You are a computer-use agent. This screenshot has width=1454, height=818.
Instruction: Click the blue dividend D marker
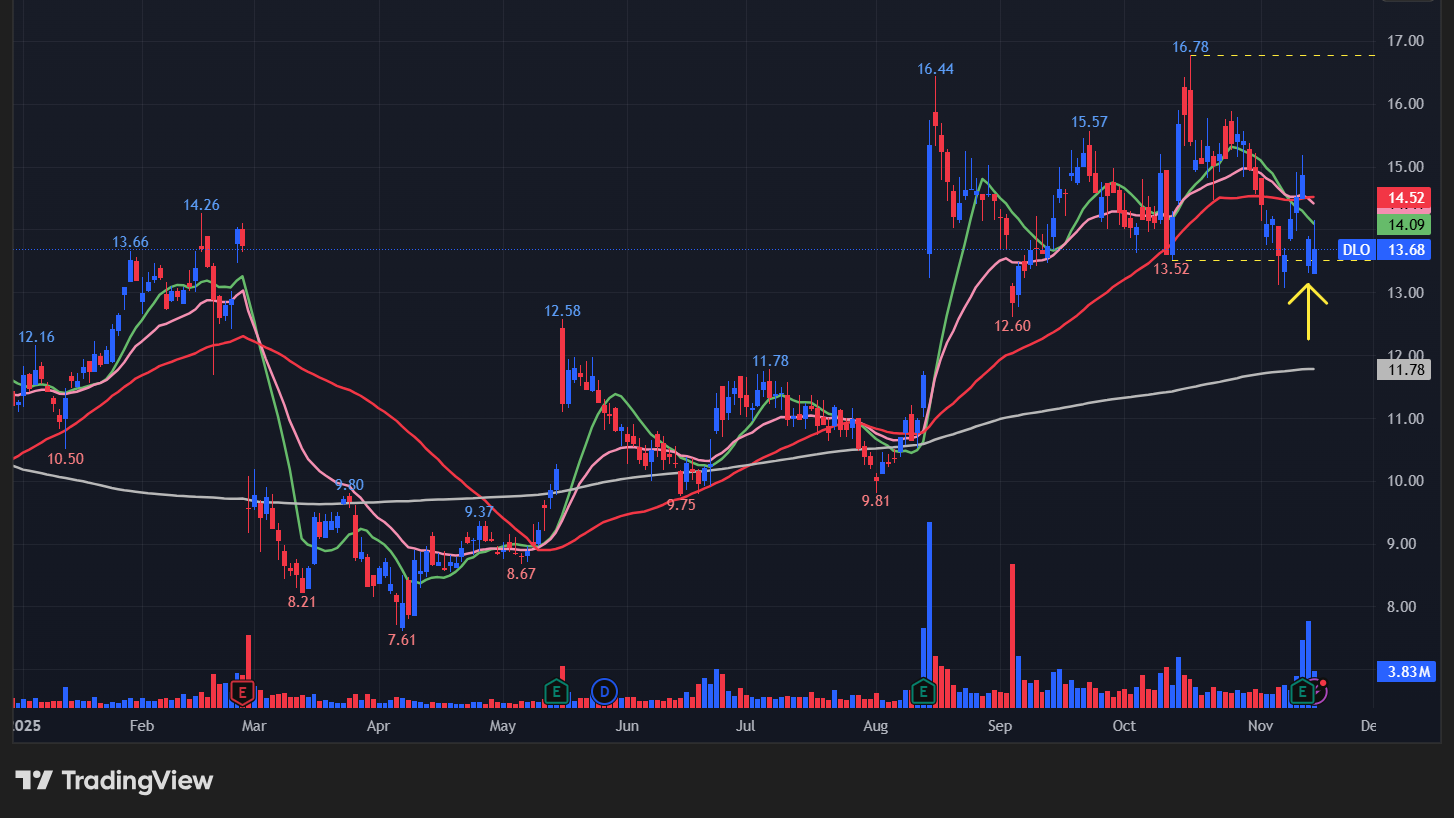click(604, 691)
